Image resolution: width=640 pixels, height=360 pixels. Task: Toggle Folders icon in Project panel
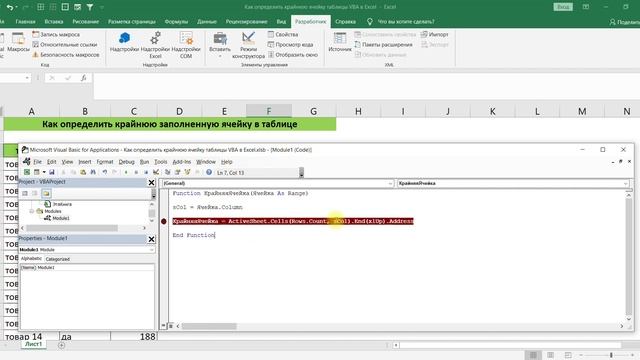click(46, 193)
